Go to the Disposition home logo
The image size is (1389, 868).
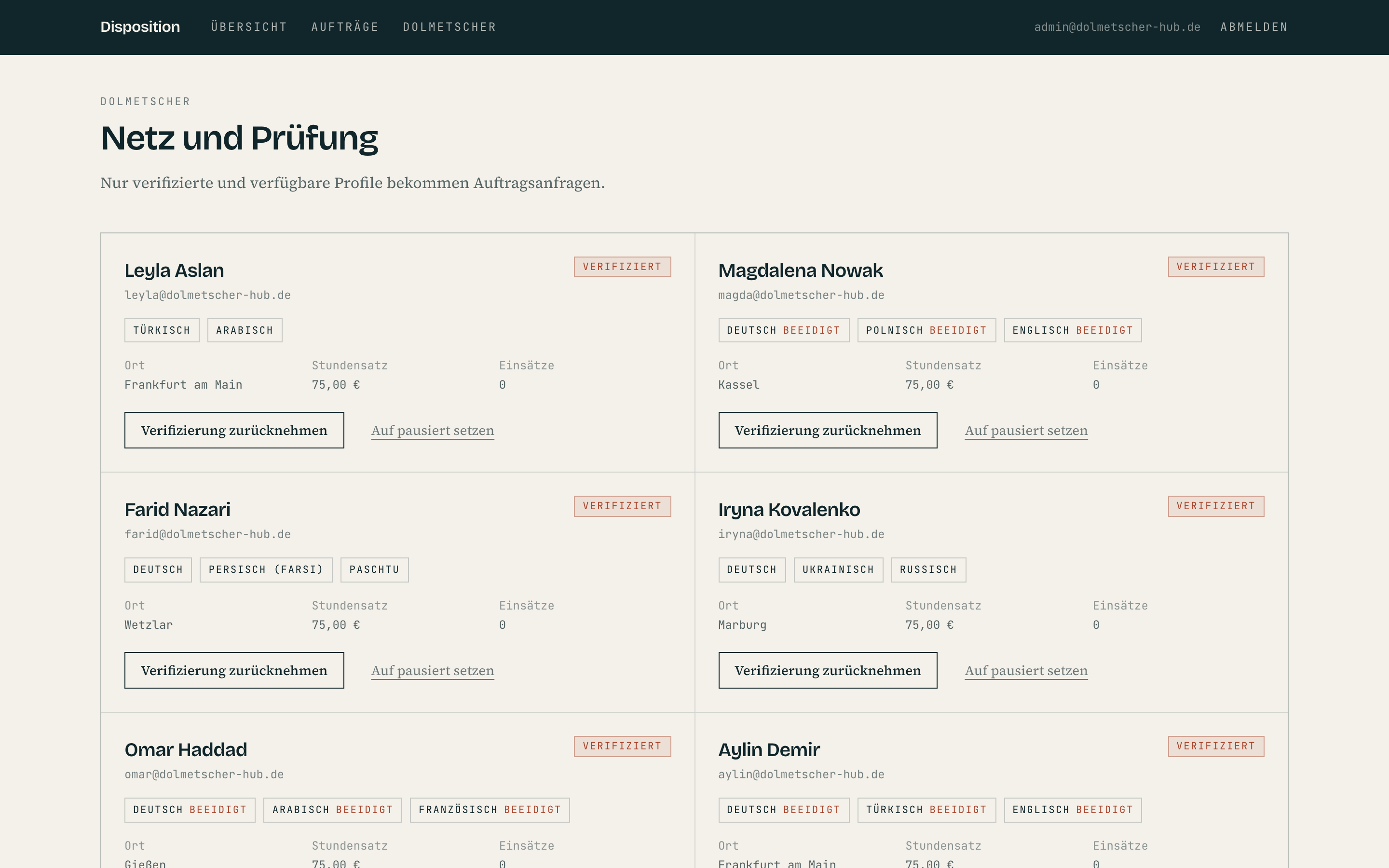[140, 27]
